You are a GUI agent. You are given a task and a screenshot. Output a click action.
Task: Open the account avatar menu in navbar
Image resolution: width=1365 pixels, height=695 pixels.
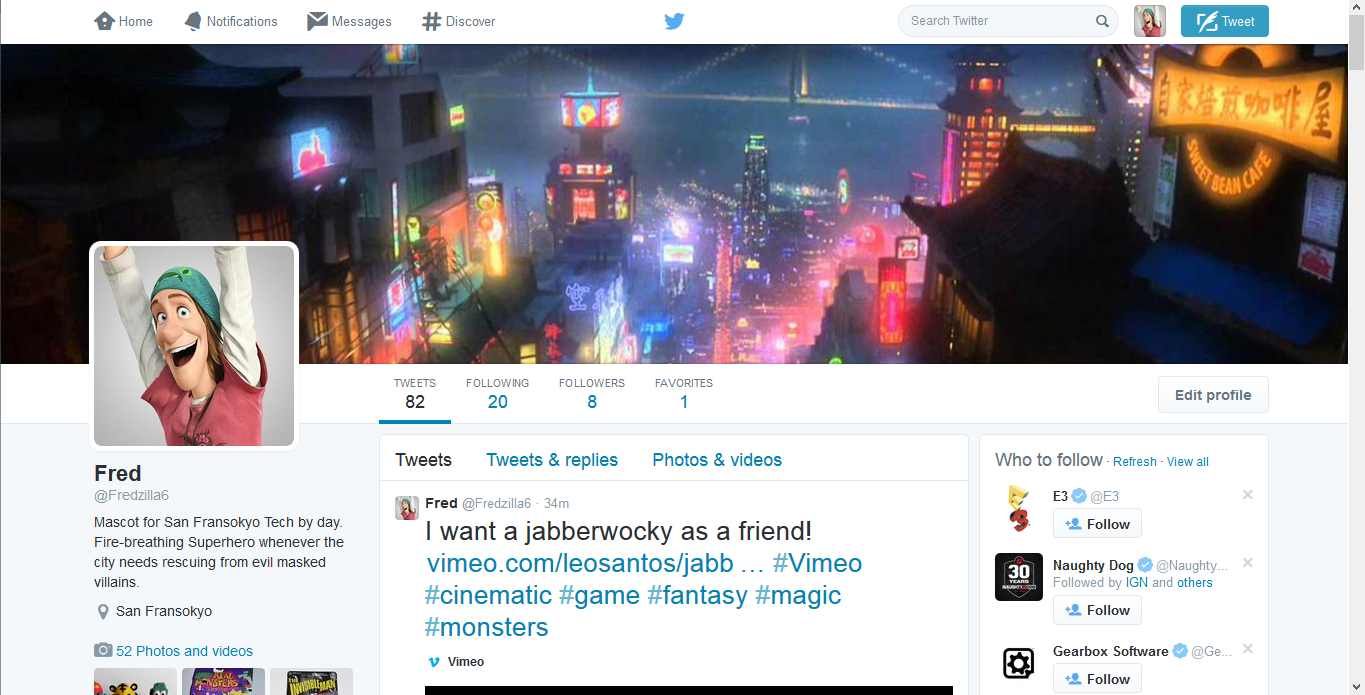tap(1149, 21)
